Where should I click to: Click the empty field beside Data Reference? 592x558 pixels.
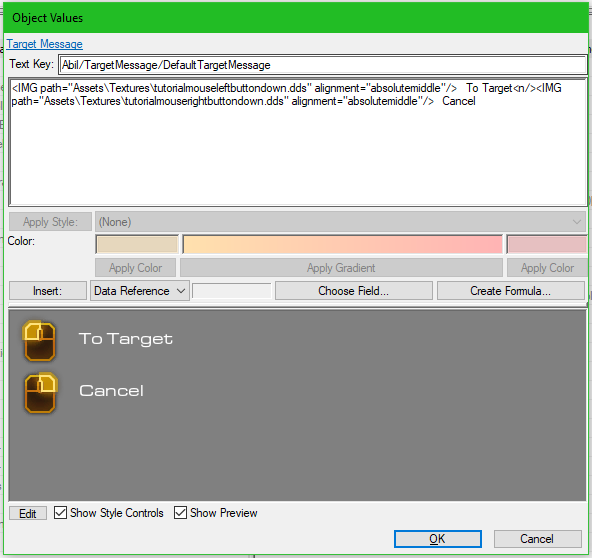point(232,291)
